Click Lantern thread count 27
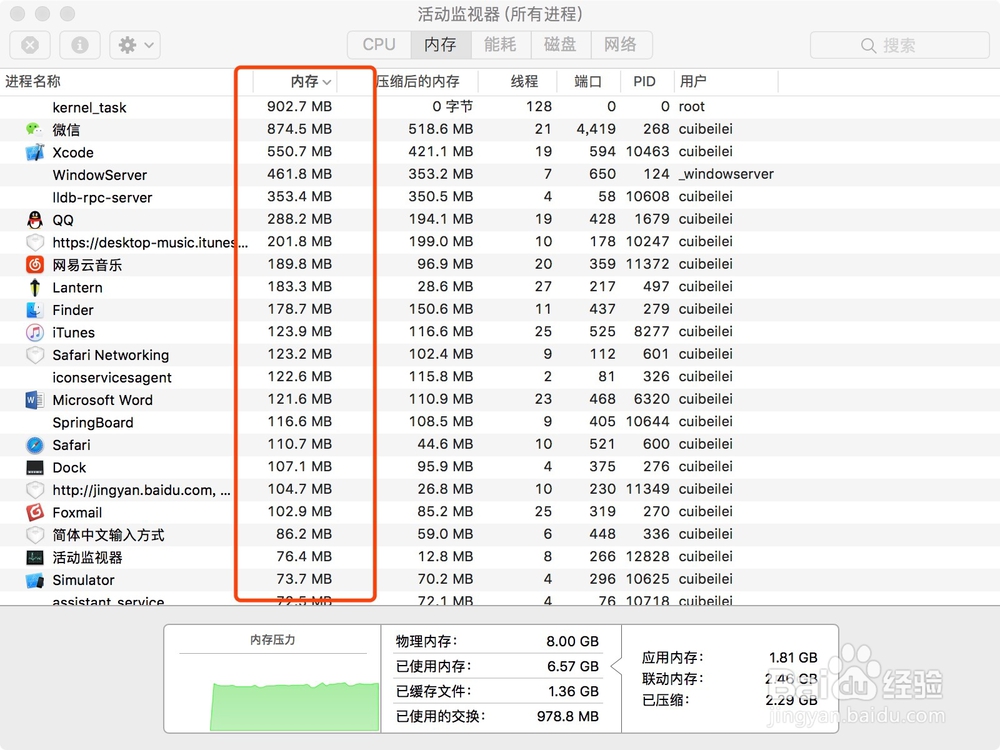Viewport: 1000px width, 750px height. click(543, 286)
